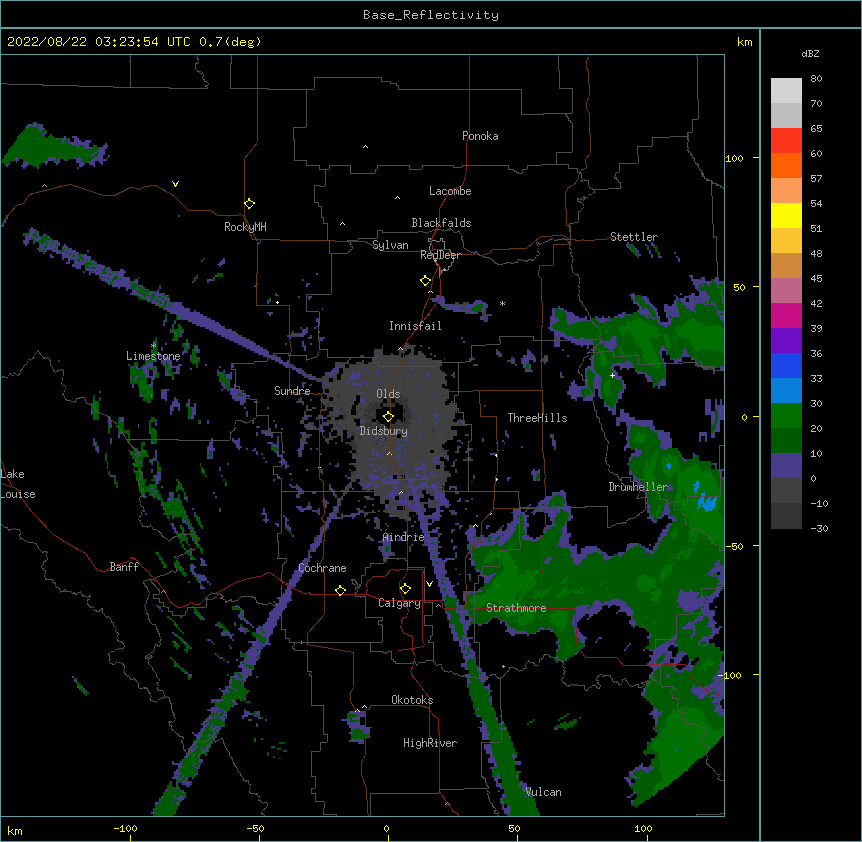Click the dark green 20-10 dBZ swatch
The height and width of the screenshot is (842, 862).
pos(786,440)
